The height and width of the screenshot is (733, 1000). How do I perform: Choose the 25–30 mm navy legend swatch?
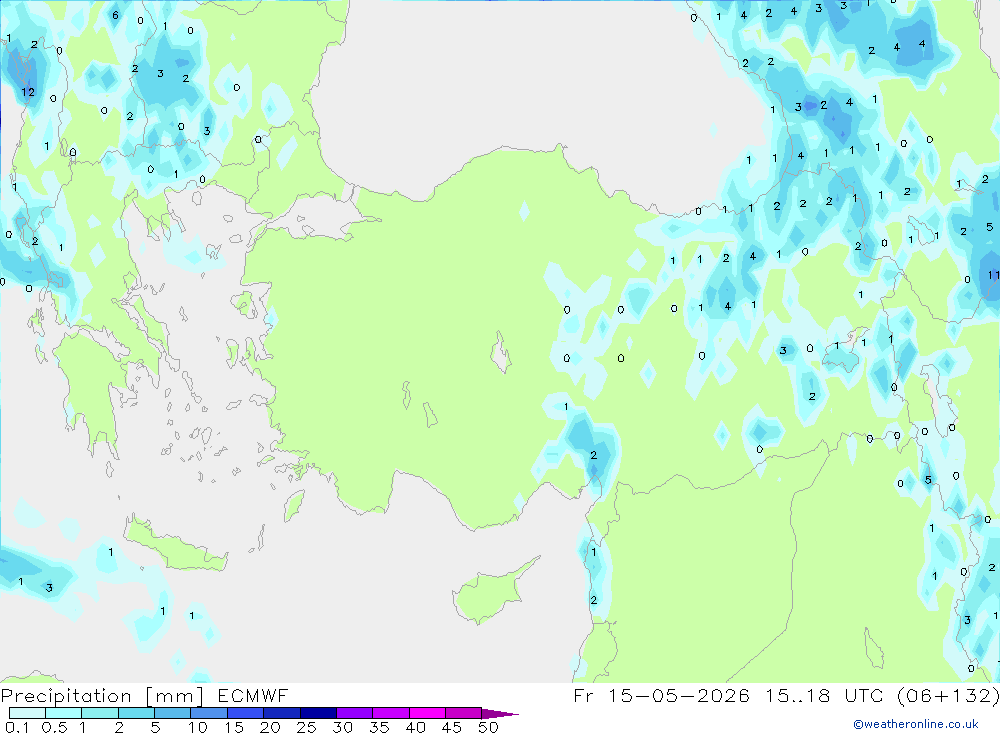pyautogui.click(x=318, y=713)
